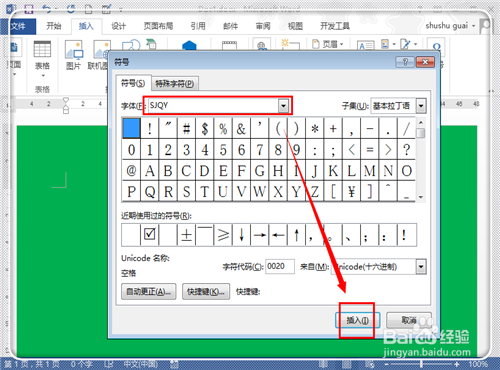Image resolution: width=500 pixels, height=370 pixels.
Task: Open the Mailings (邮件) ribbon tab
Action: pos(230,26)
